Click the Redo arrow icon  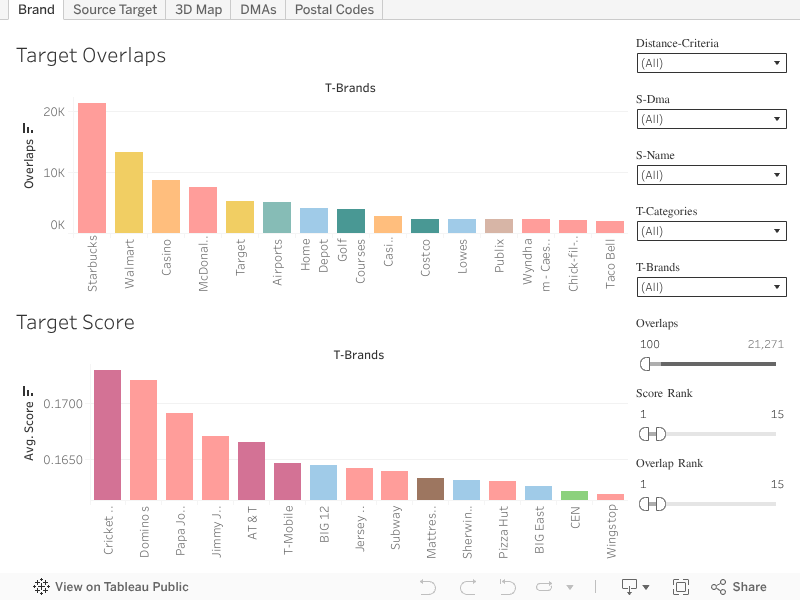tap(467, 587)
